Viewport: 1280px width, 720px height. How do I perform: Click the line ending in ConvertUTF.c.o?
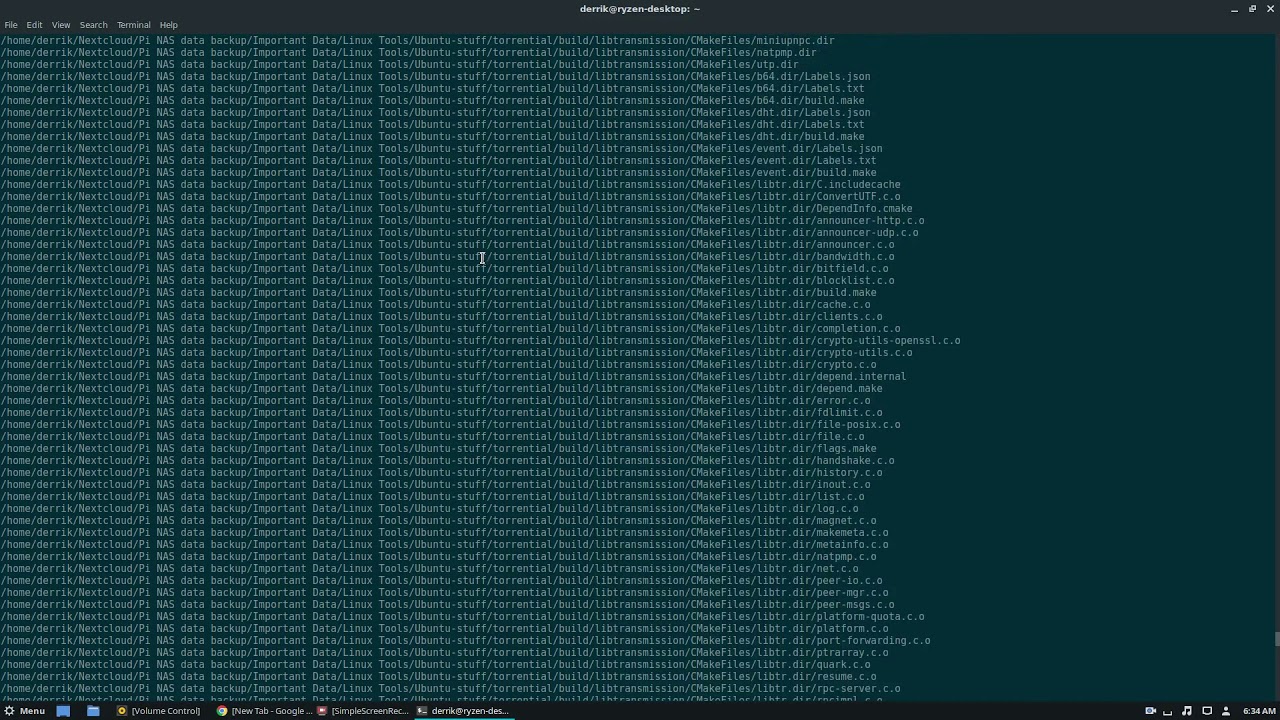(450, 196)
